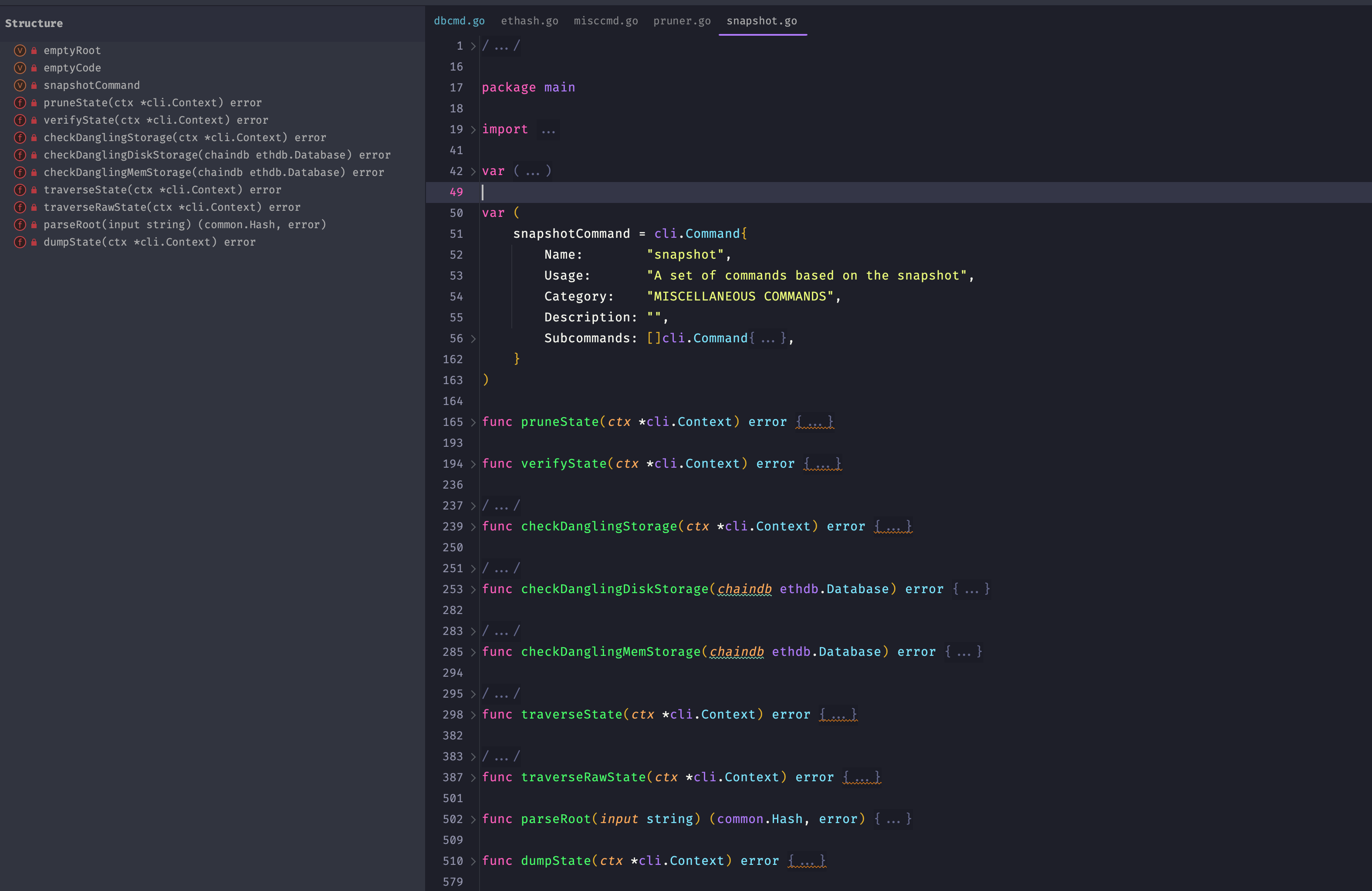Click the function icon beside checkDanglingDiskStorage

pos(20,155)
